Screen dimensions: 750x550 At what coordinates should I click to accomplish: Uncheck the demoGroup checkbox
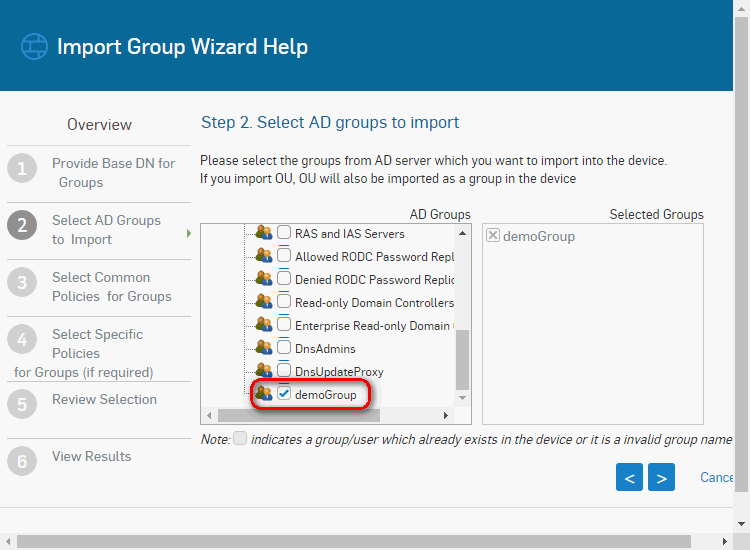(284, 394)
